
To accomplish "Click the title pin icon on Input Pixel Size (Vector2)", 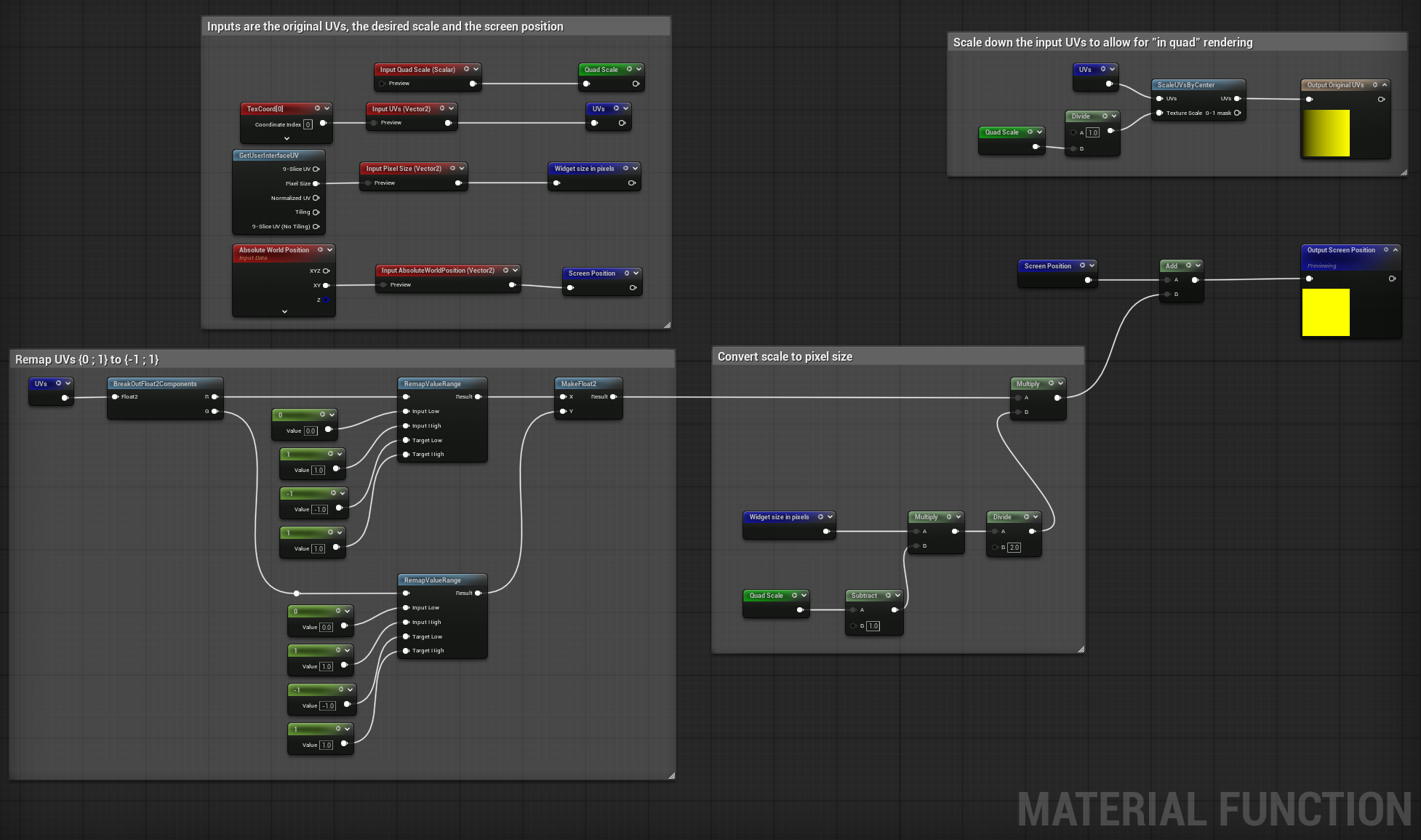I will click(452, 168).
